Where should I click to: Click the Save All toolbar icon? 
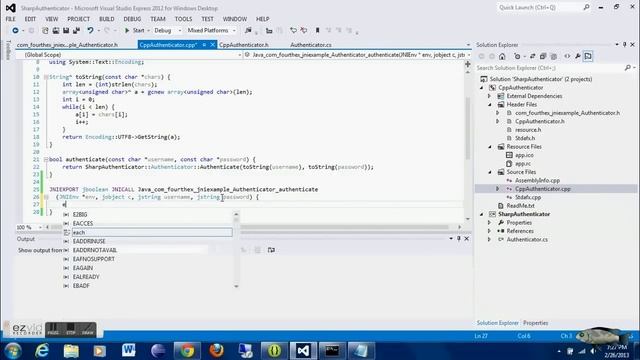76,31
